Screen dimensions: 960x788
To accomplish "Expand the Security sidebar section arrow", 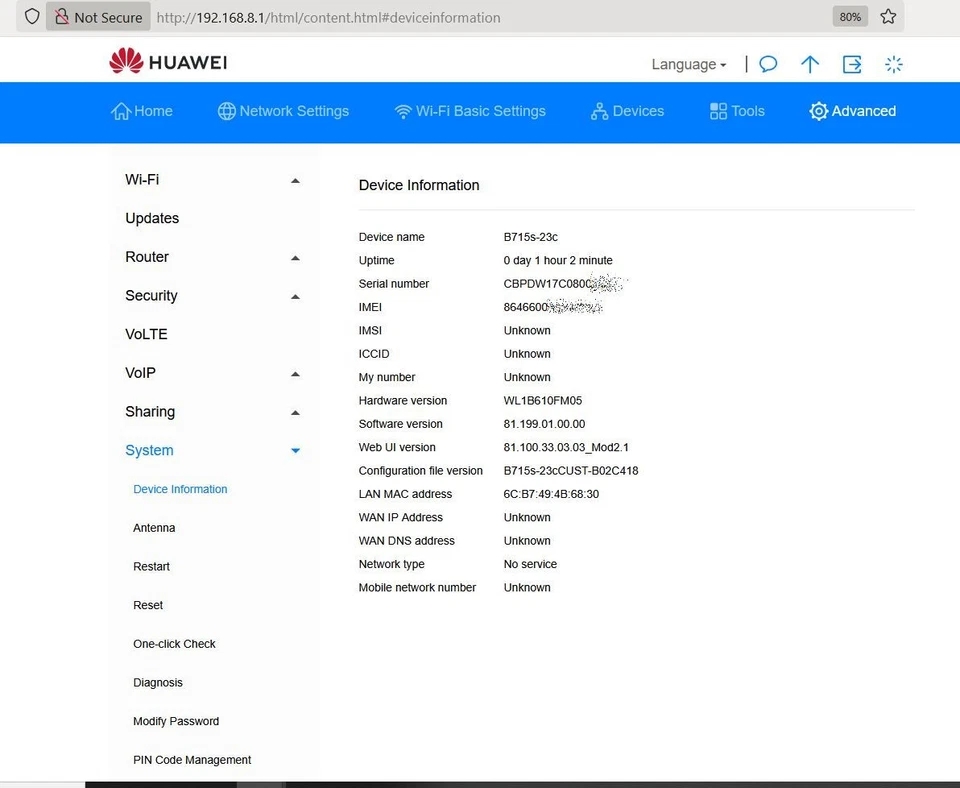I will point(295,296).
